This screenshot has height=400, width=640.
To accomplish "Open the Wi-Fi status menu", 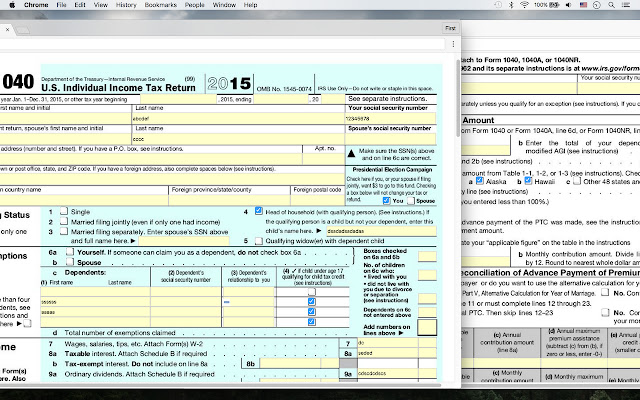I will point(524,5).
